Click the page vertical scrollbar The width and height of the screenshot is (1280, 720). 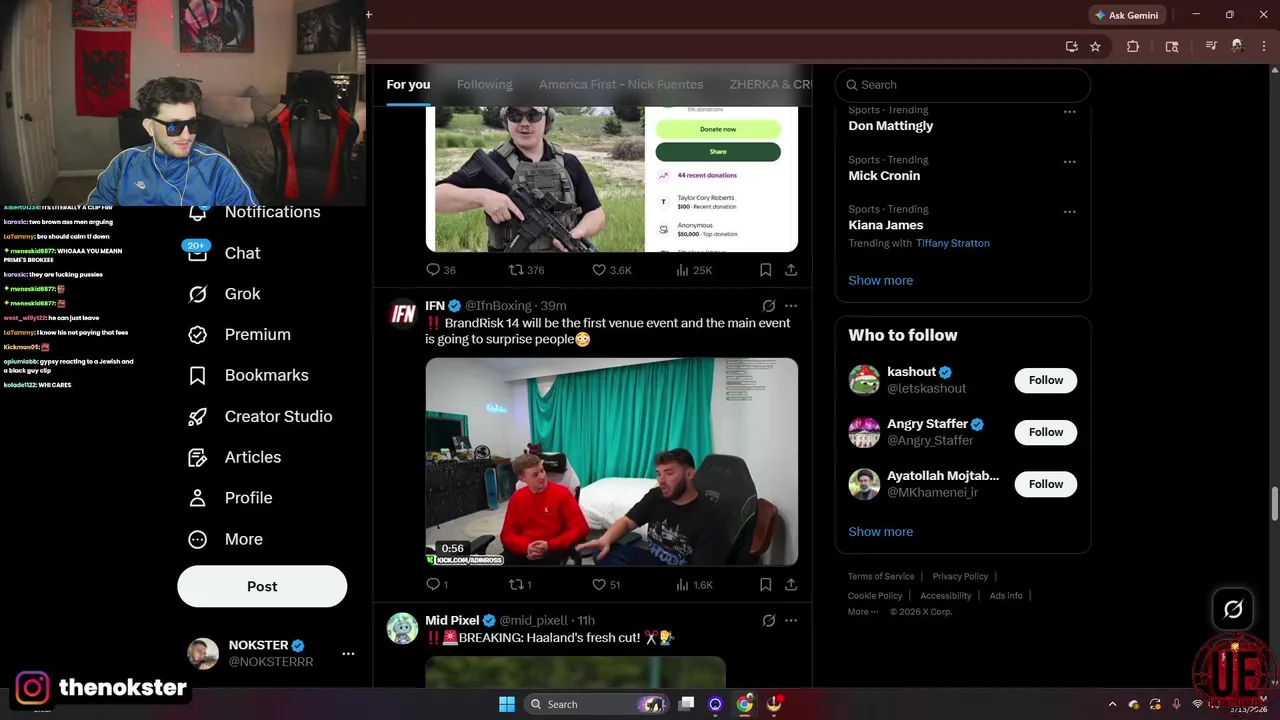coord(1274,503)
